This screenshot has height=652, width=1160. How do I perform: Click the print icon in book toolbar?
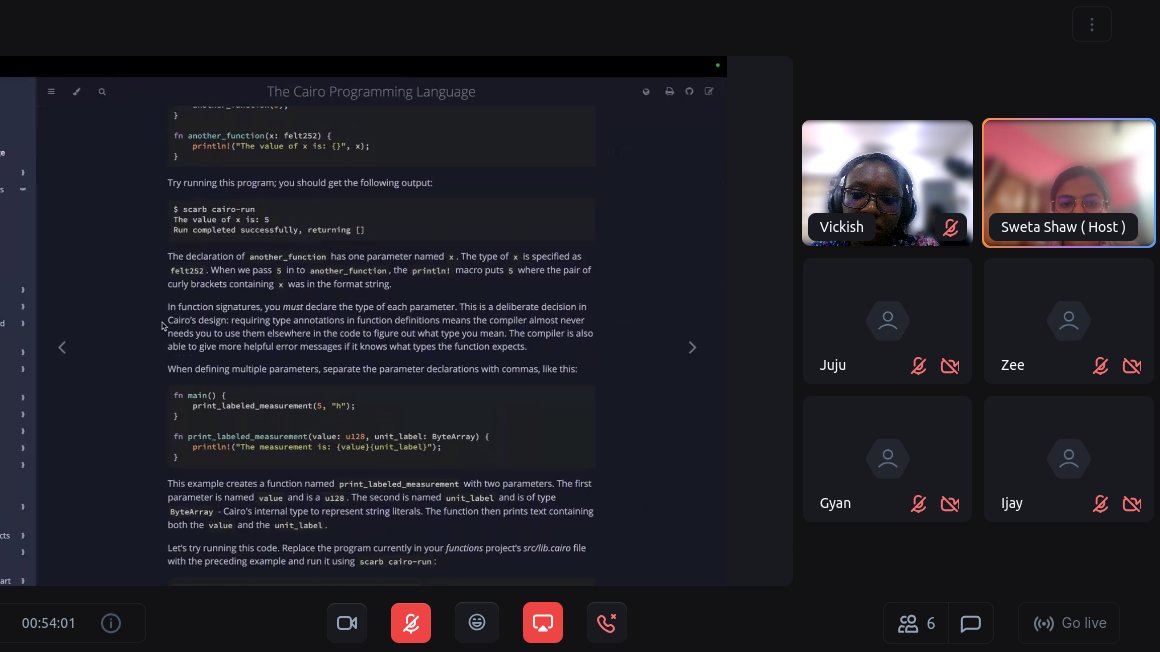pos(670,91)
